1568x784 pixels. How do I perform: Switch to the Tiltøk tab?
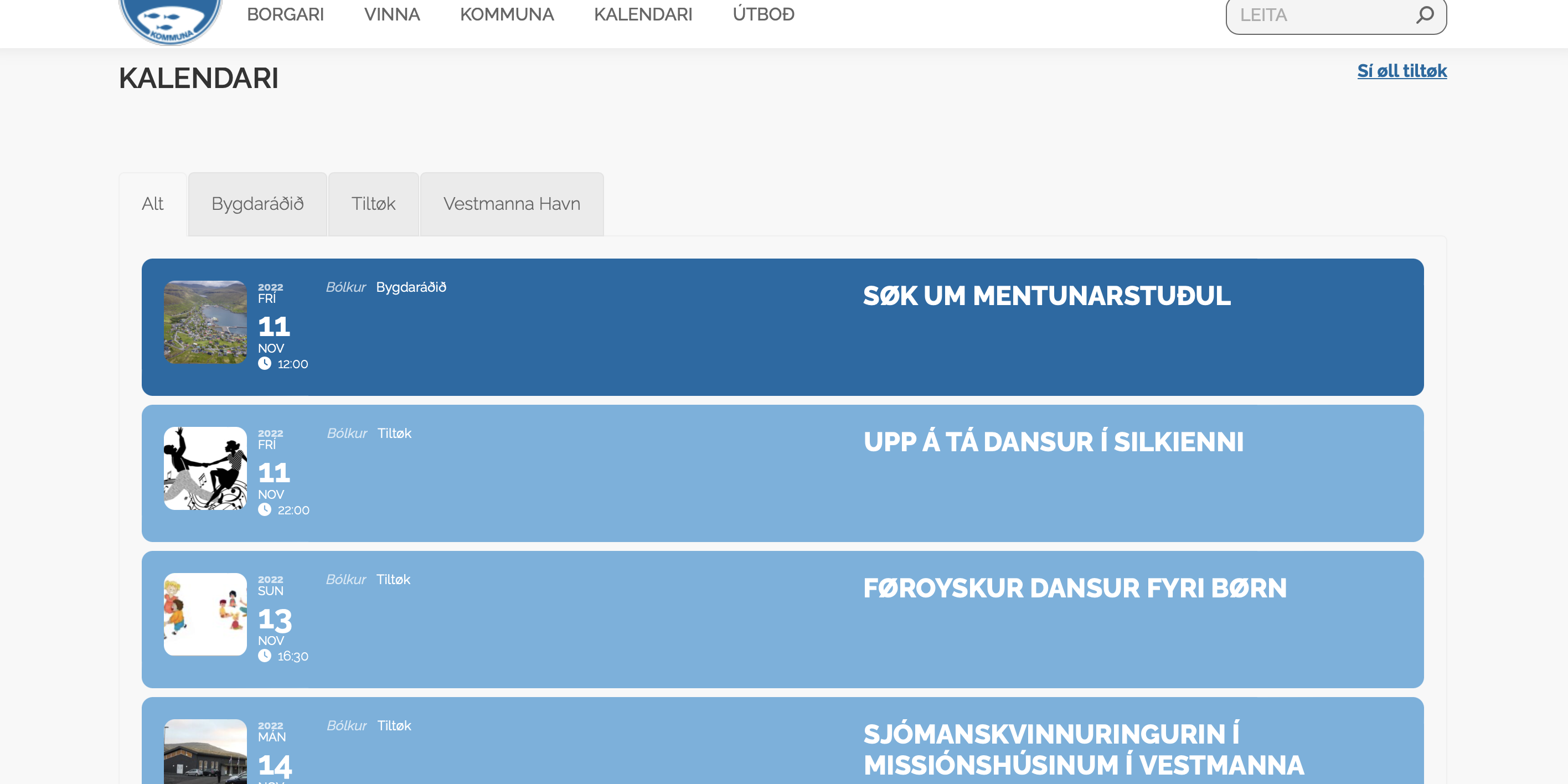[373, 204]
